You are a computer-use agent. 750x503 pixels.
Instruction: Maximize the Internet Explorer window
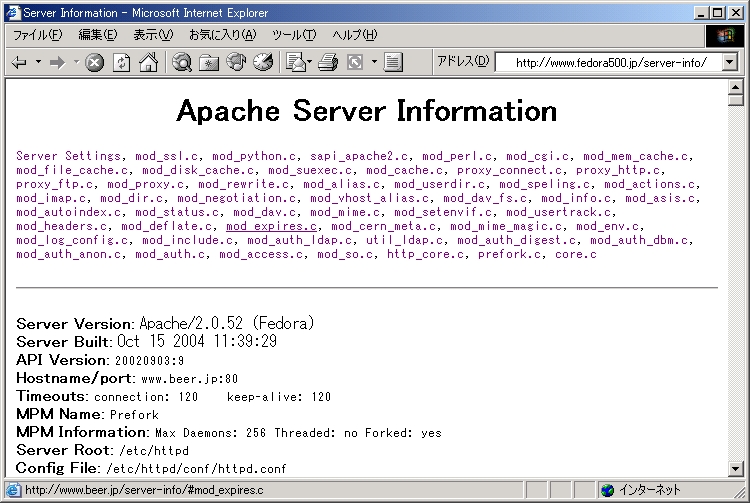(x=717, y=12)
